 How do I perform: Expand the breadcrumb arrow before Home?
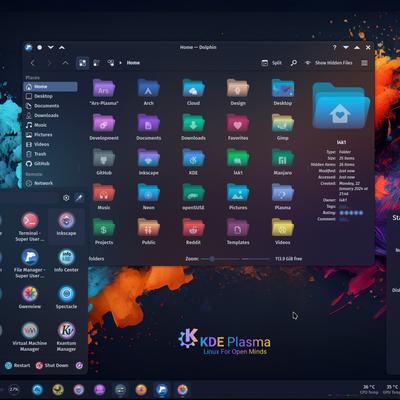pyautogui.click(x=120, y=63)
